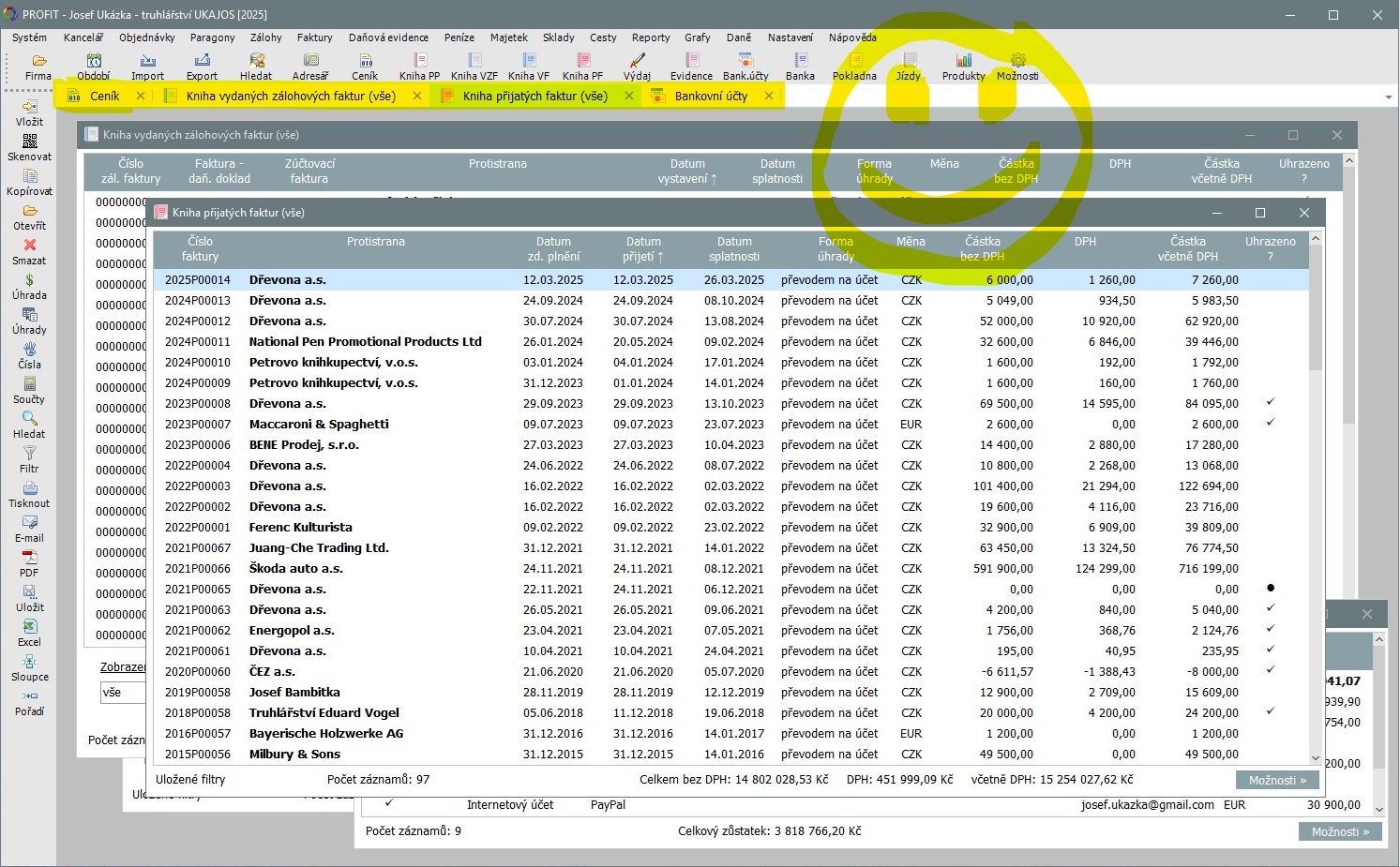Open tab list dropdown arrow at right
The height and width of the screenshot is (867, 1400).
point(1388,97)
